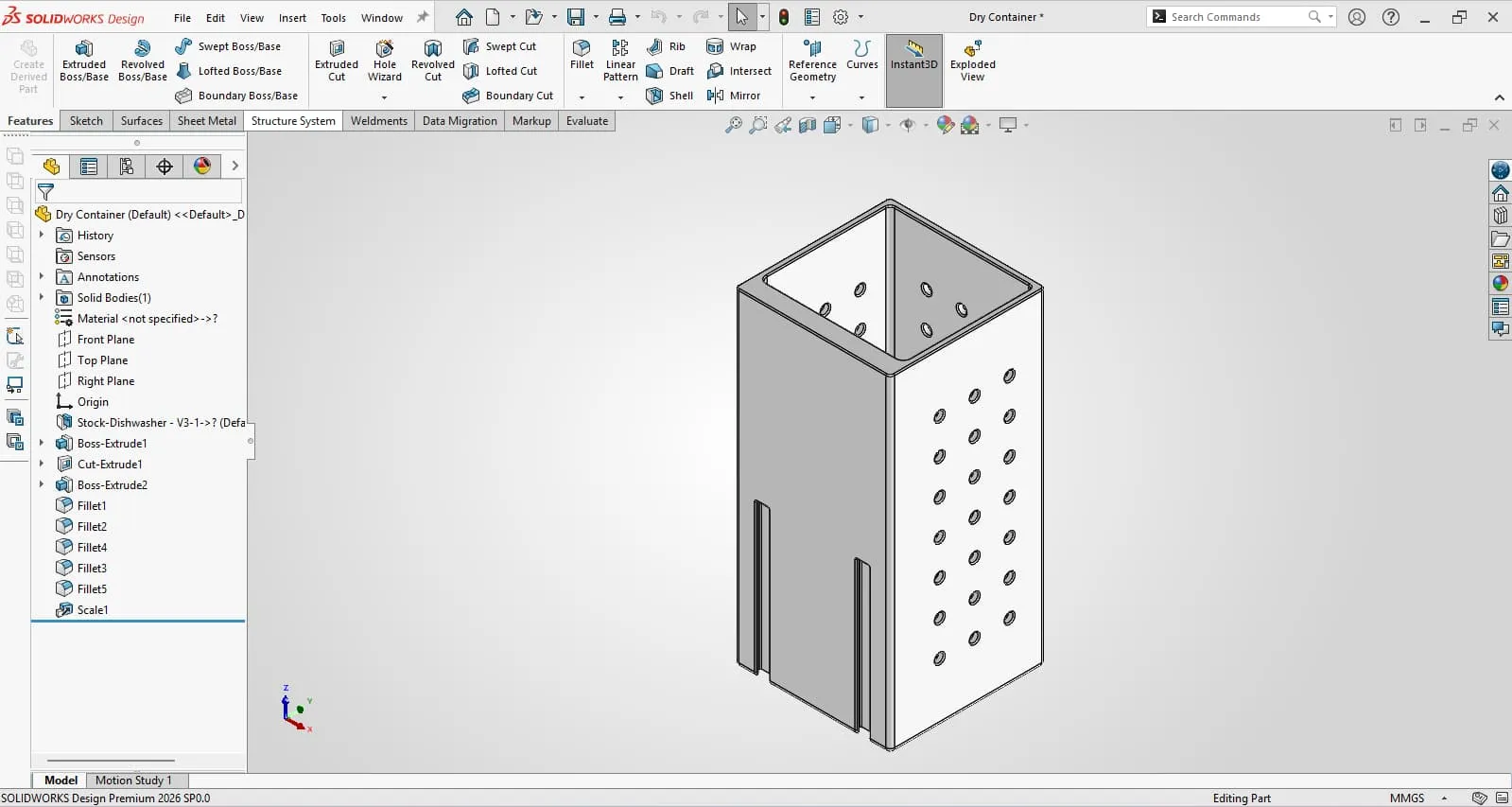1512x807 pixels.
Task: Switch to the Weldments tab
Action: pos(379,121)
